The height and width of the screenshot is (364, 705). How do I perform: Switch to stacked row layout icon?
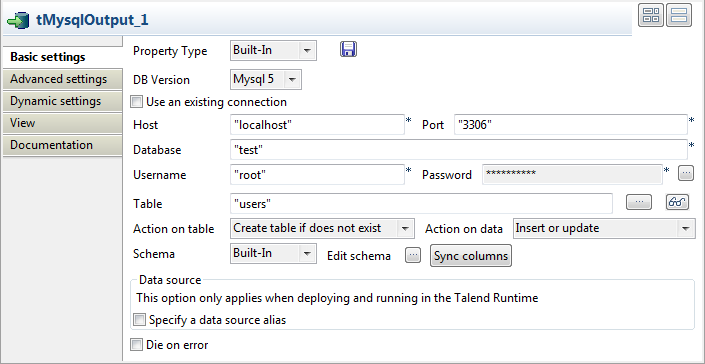[x=678, y=15]
